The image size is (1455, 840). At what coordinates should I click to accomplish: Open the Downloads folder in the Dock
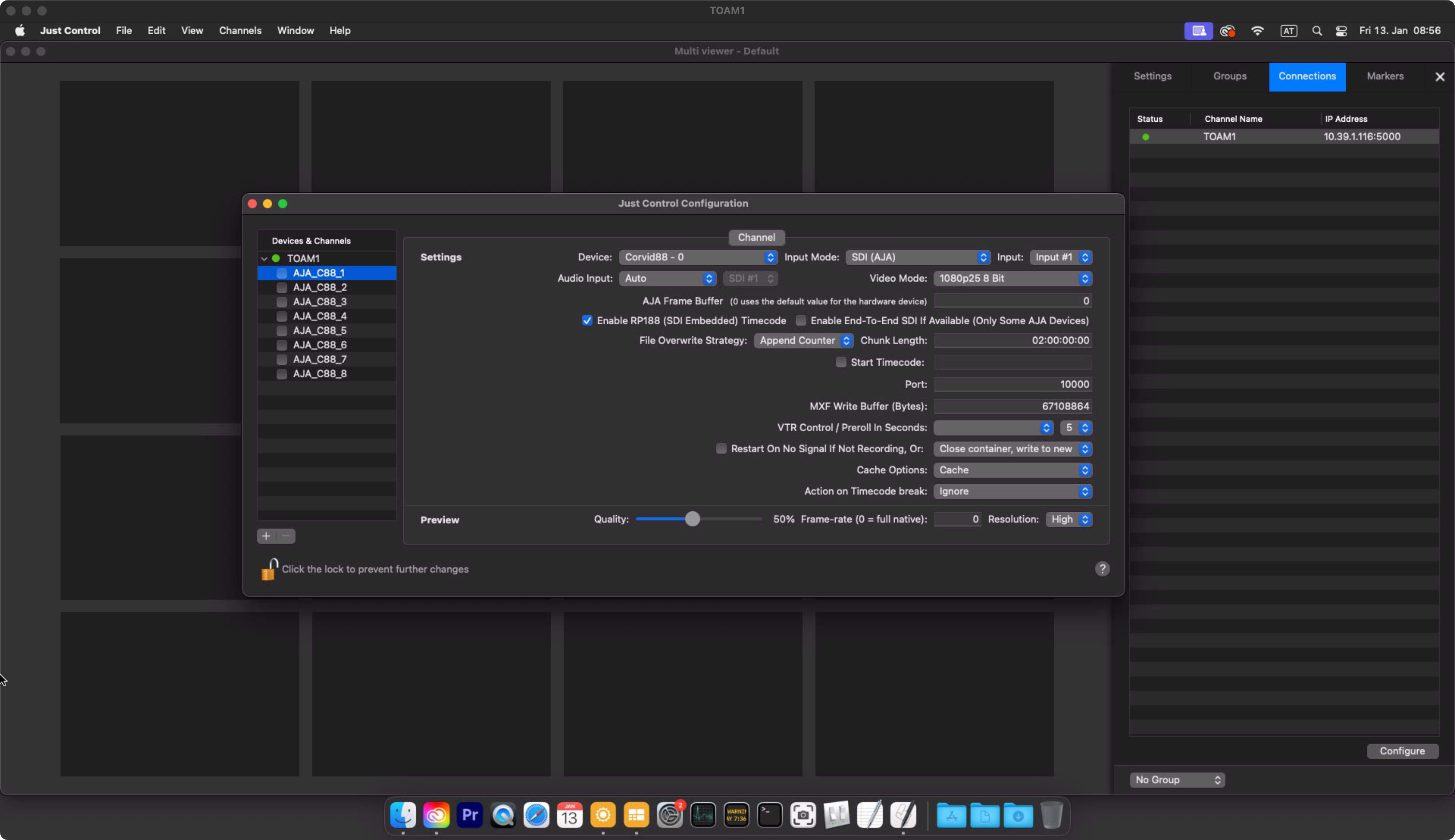1018,815
